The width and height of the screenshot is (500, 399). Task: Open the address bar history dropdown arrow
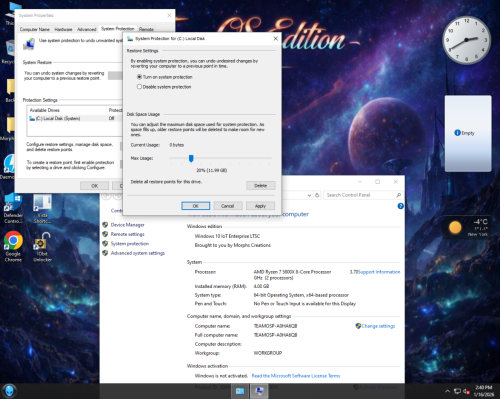(x=309, y=195)
